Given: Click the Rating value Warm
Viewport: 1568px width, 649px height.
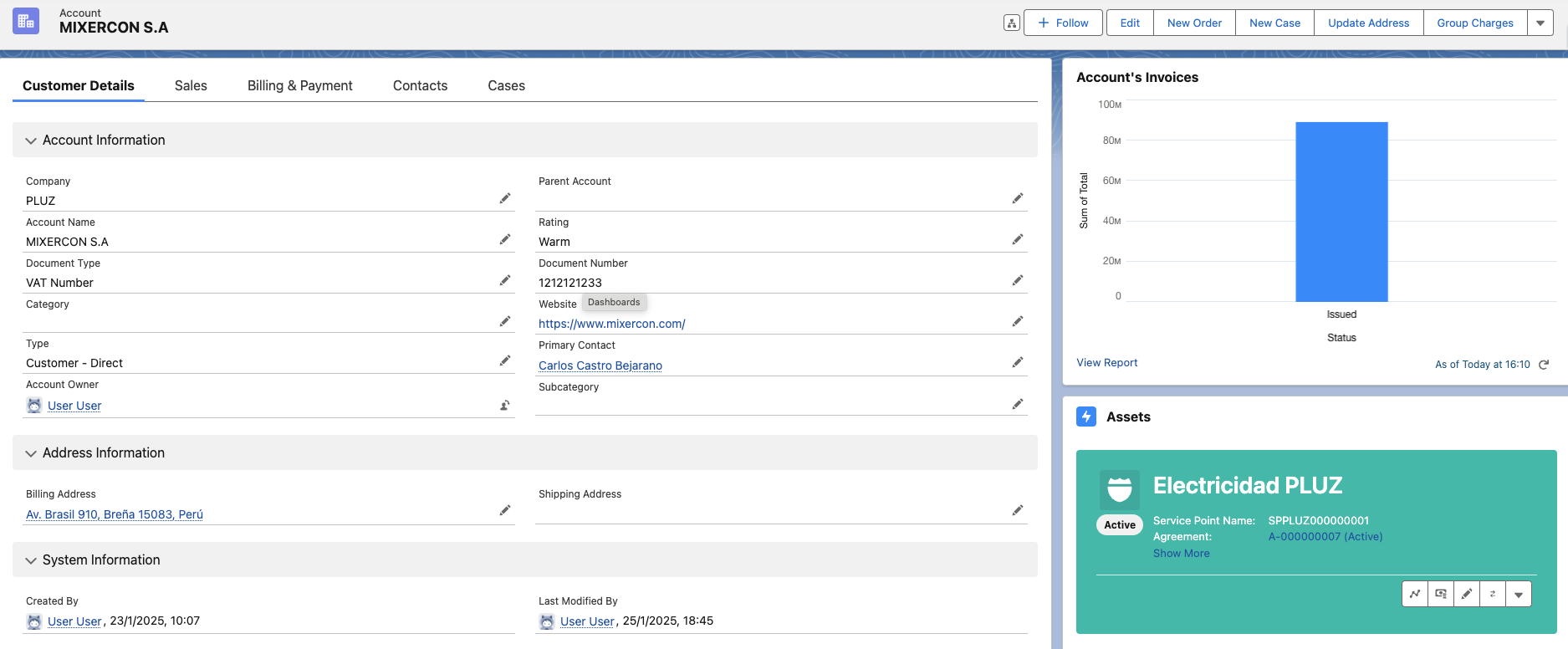Looking at the screenshot, I should (x=554, y=242).
